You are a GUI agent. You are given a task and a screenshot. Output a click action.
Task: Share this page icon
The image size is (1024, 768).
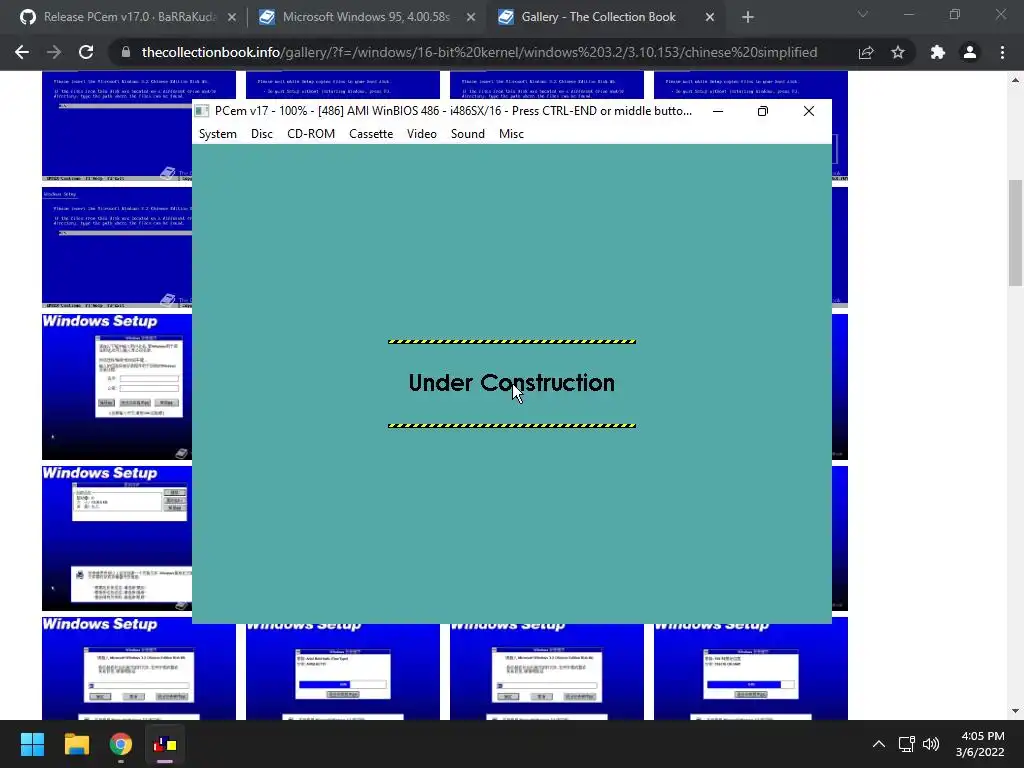click(866, 52)
